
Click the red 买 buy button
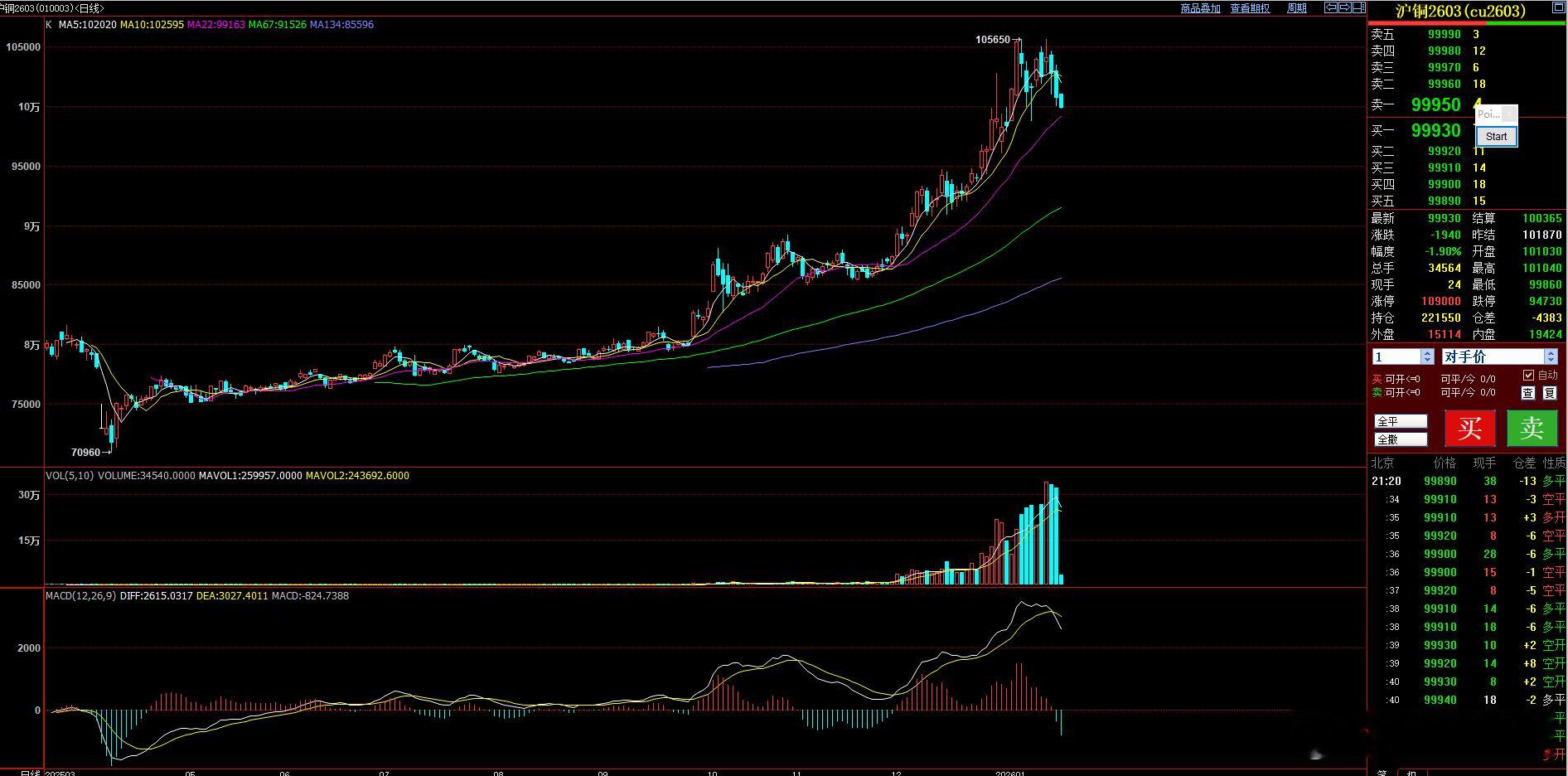pyautogui.click(x=1469, y=428)
